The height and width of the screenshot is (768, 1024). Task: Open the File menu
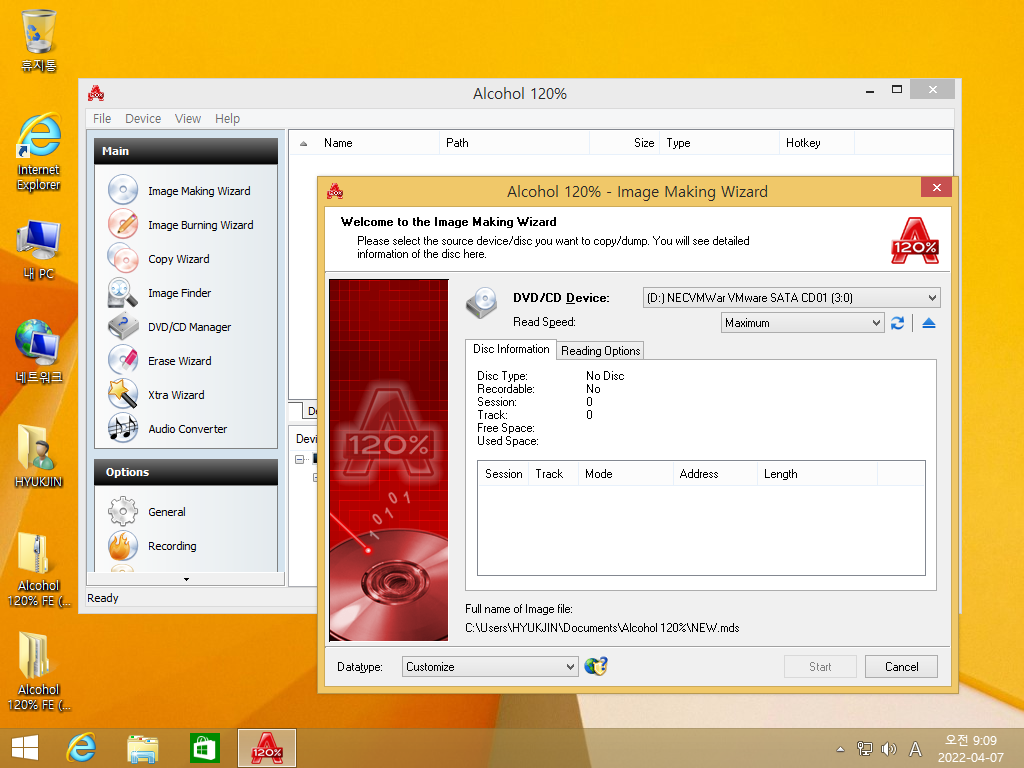tap(102, 118)
